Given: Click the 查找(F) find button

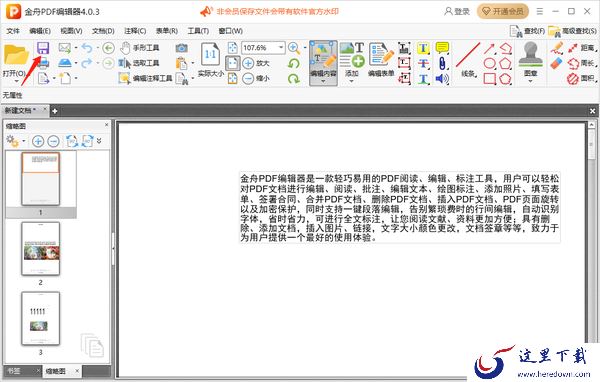Looking at the screenshot, I should 527,31.
